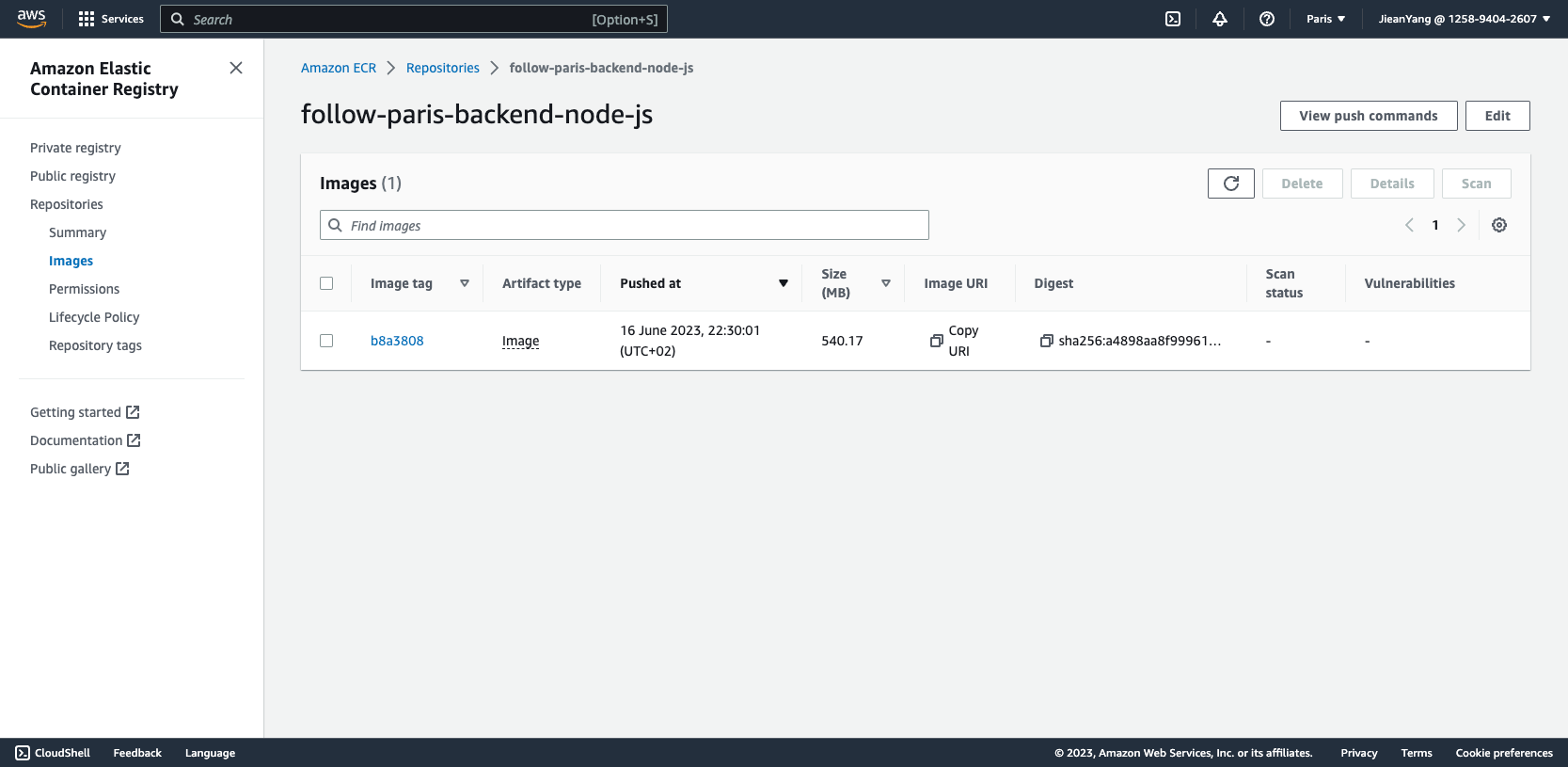Open the help question mark menu
The image size is (1568, 767).
[1267, 19]
